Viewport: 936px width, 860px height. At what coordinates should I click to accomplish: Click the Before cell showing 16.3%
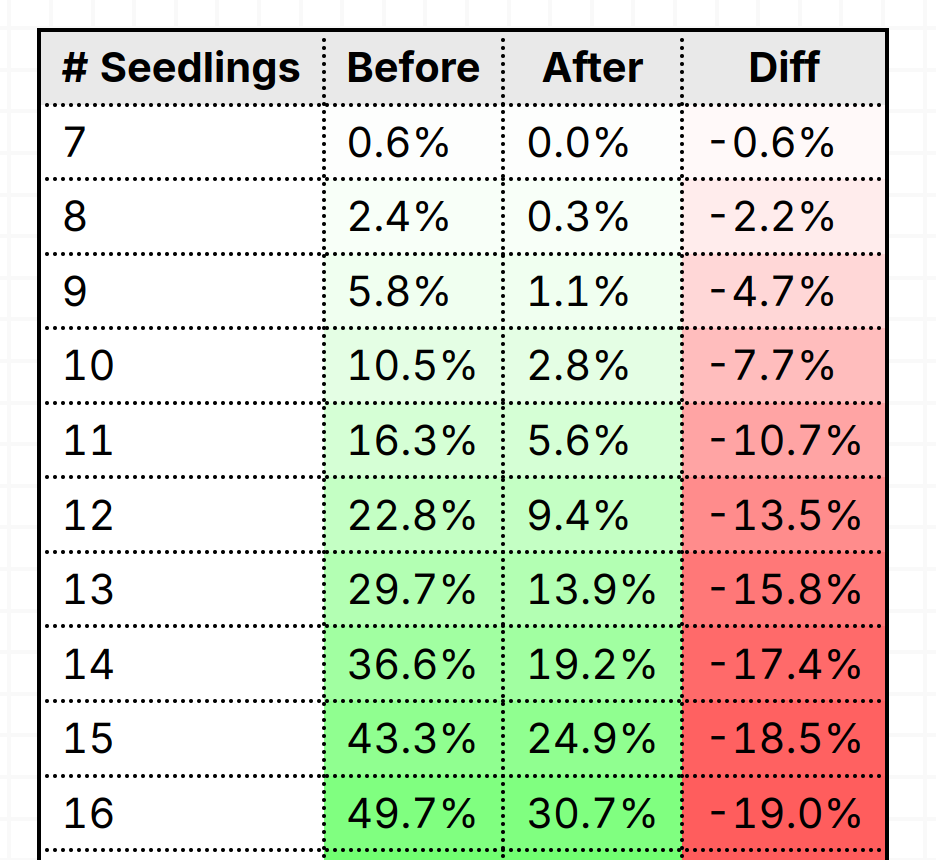coord(411,440)
